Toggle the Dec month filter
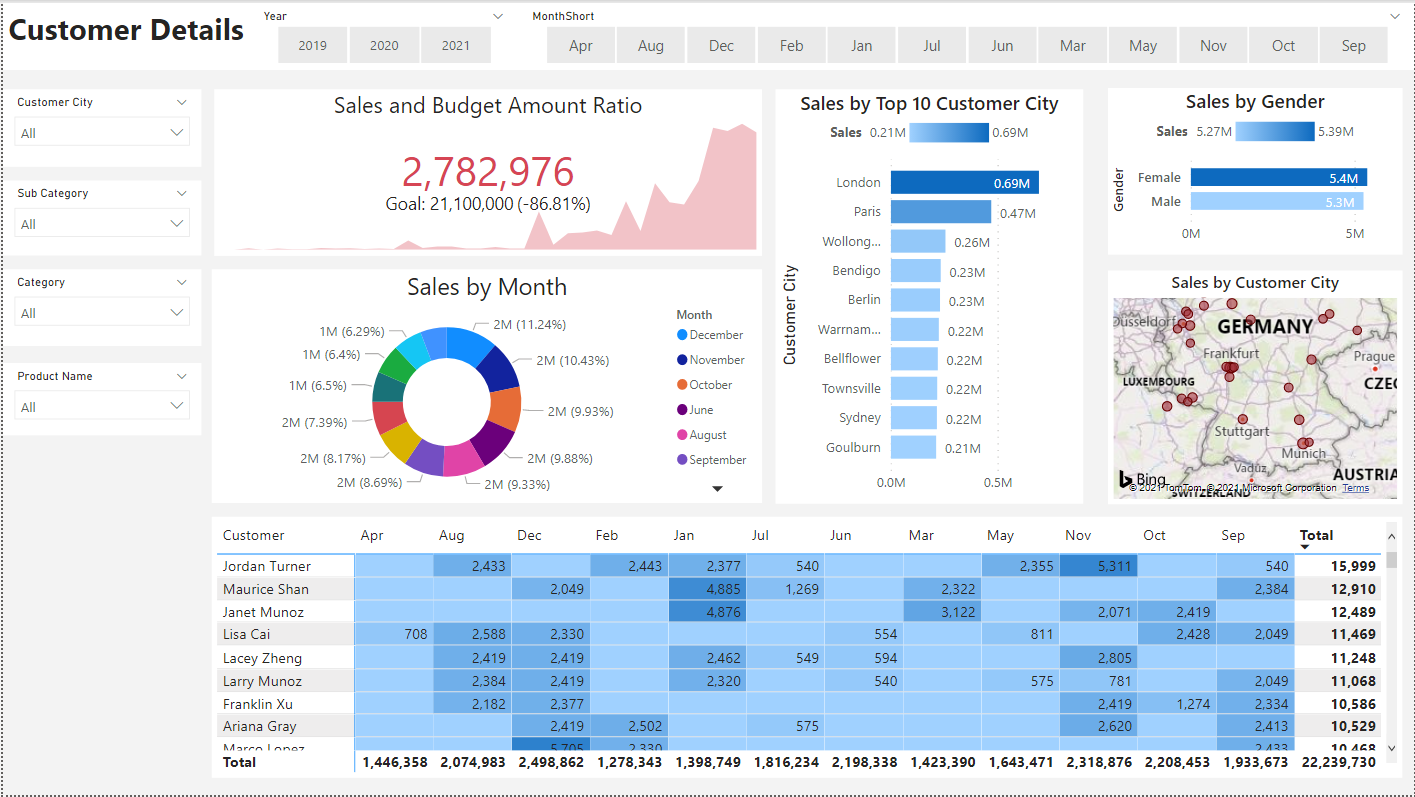1415x797 pixels. tap(720, 45)
